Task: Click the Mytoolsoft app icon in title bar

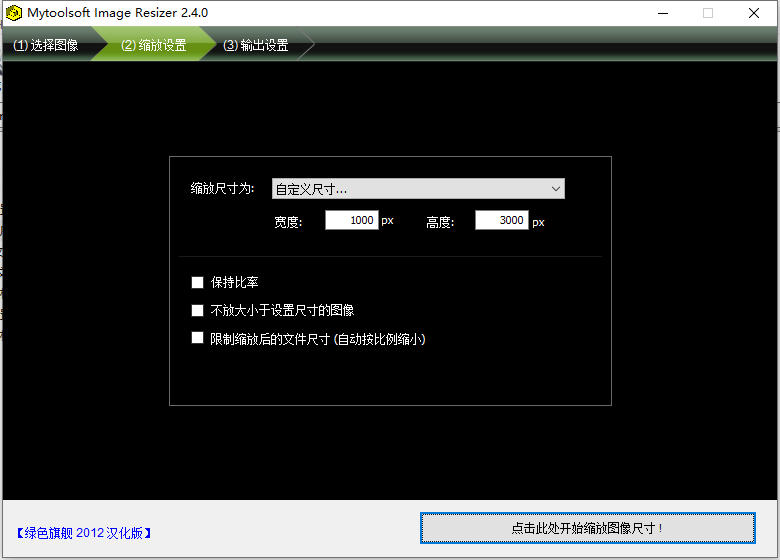Action: 14,13
